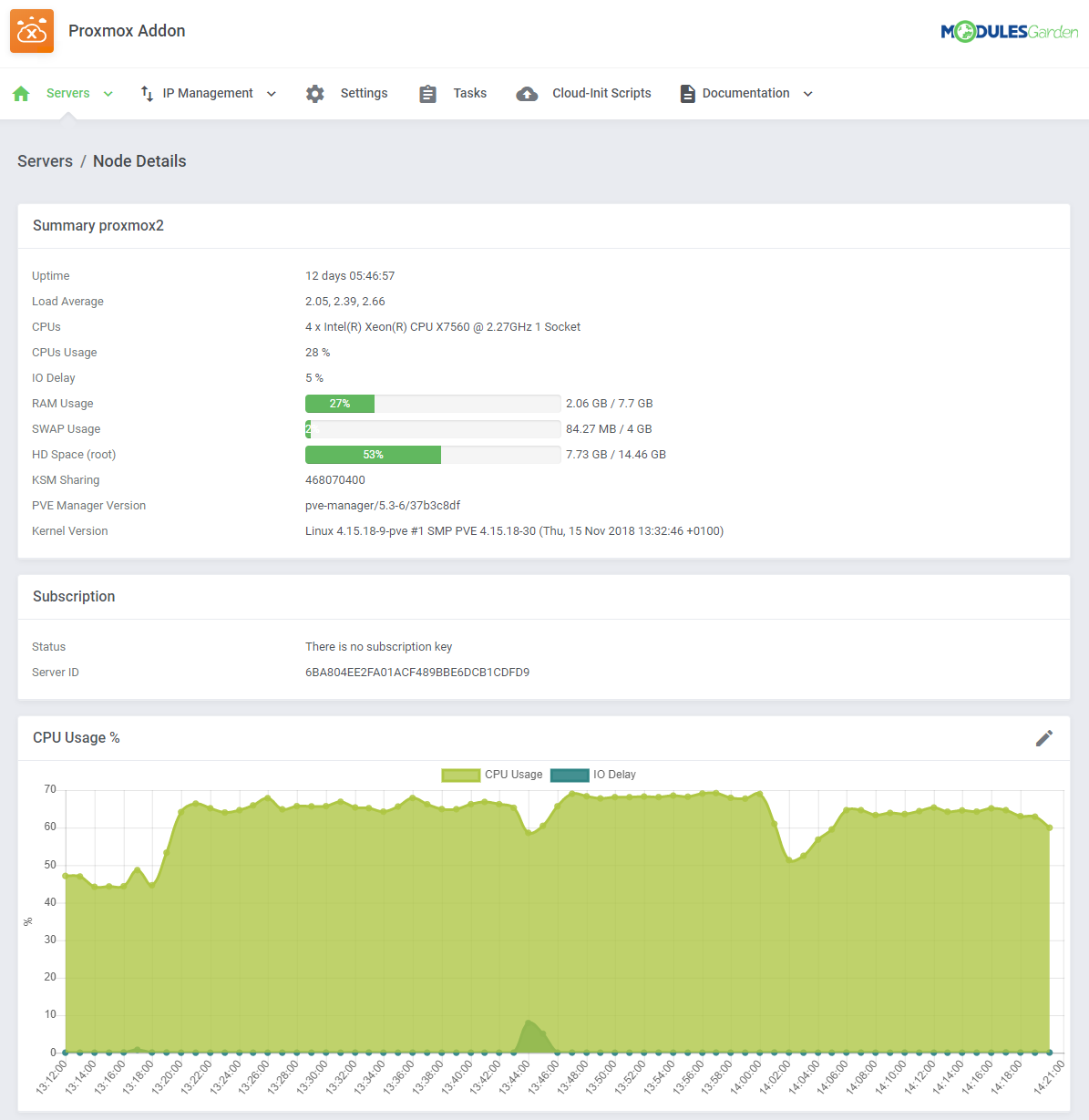Click the Linux 4.15.18-9-pve kernel version text

(x=515, y=531)
